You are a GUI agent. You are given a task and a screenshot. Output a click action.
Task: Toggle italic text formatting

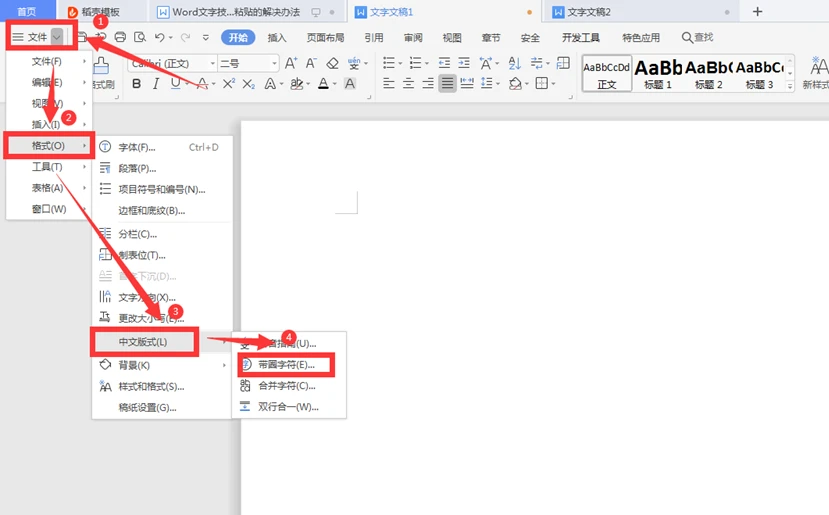[x=156, y=84]
